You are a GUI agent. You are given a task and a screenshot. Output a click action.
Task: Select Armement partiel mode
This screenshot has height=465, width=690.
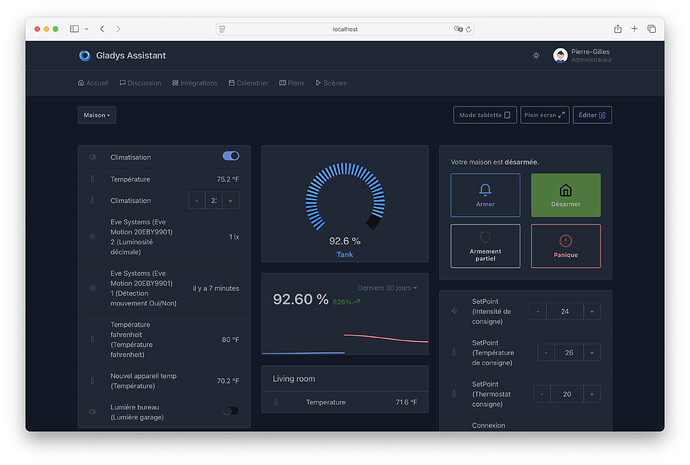485,245
